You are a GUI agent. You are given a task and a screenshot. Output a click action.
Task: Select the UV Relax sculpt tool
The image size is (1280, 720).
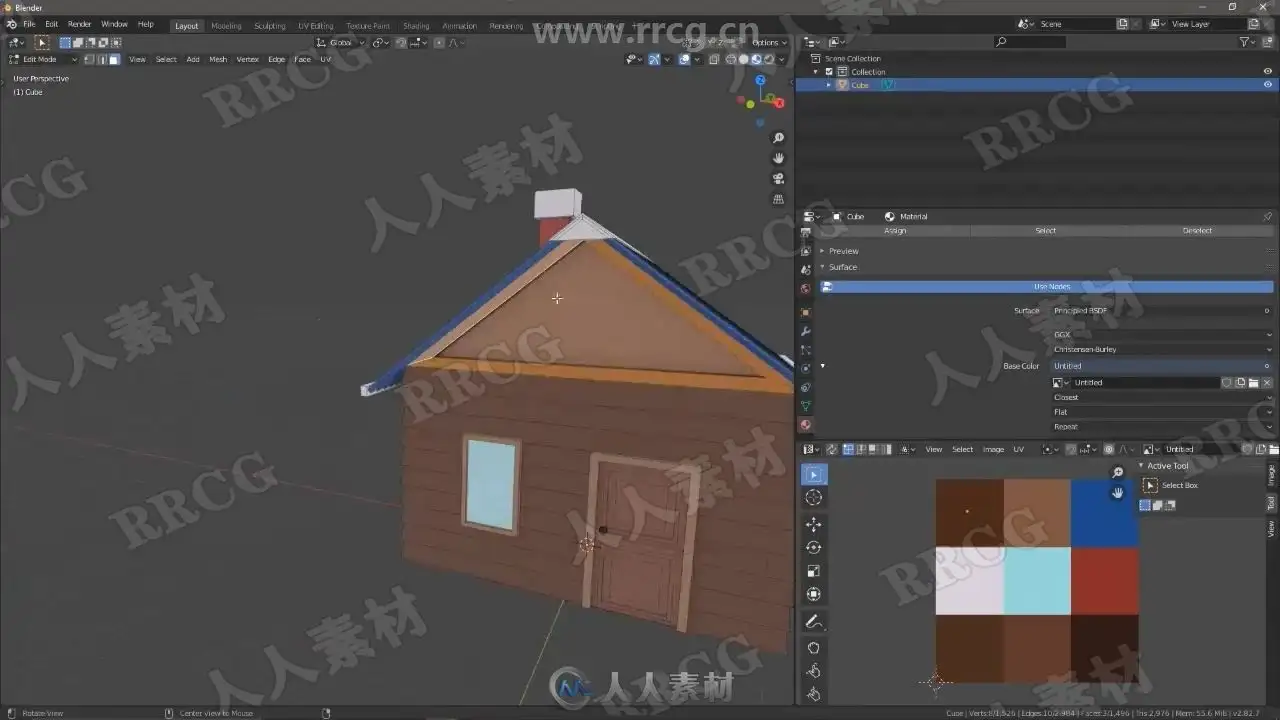click(x=814, y=670)
